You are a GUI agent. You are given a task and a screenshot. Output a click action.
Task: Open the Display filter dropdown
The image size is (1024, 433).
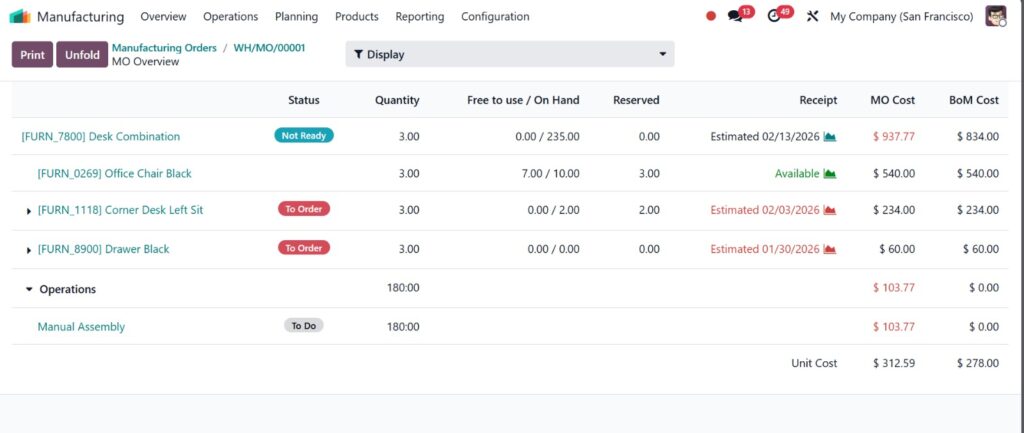[509, 54]
